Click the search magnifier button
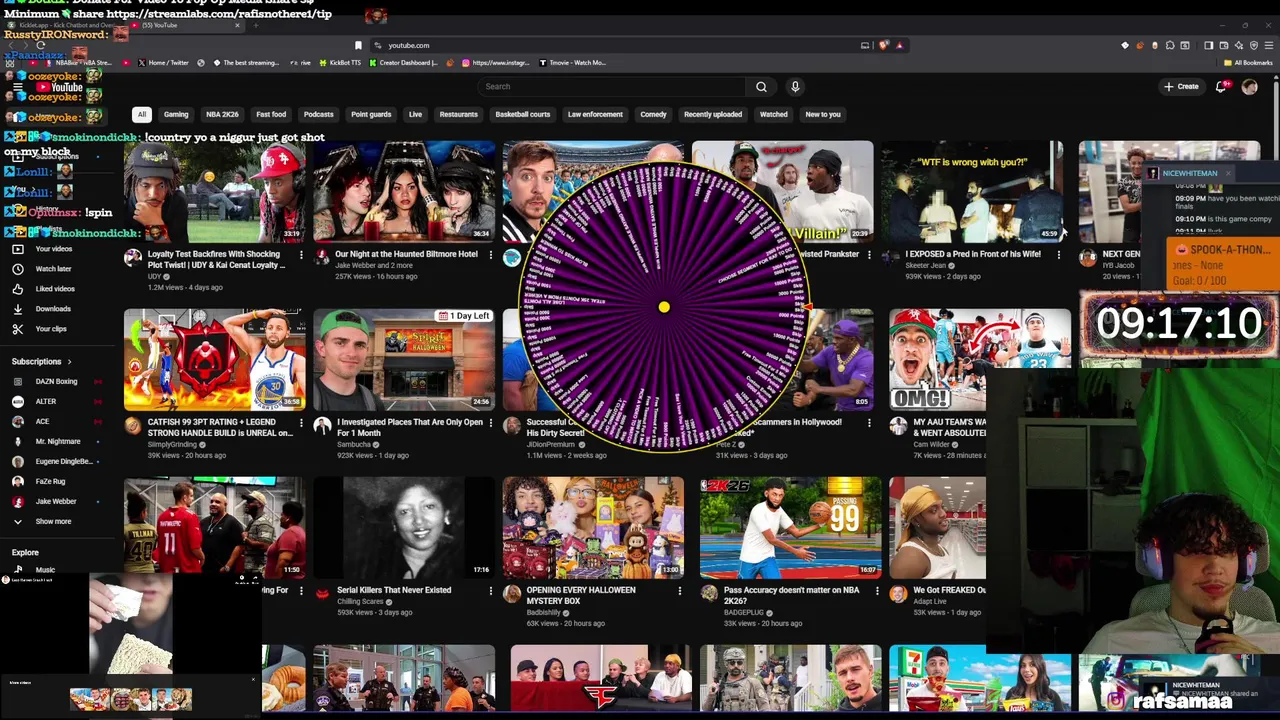Image resolution: width=1280 pixels, height=720 pixels. pyautogui.click(x=761, y=87)
